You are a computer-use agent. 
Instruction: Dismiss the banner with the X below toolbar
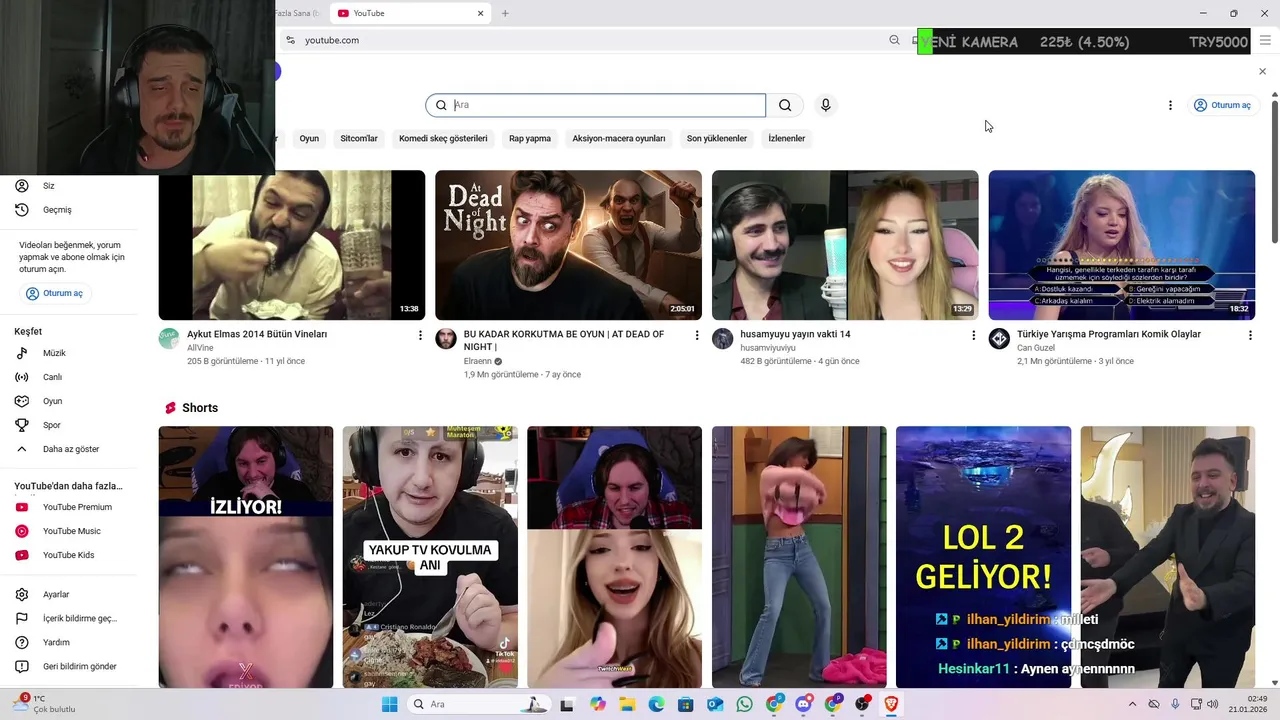pos(1262,71)
